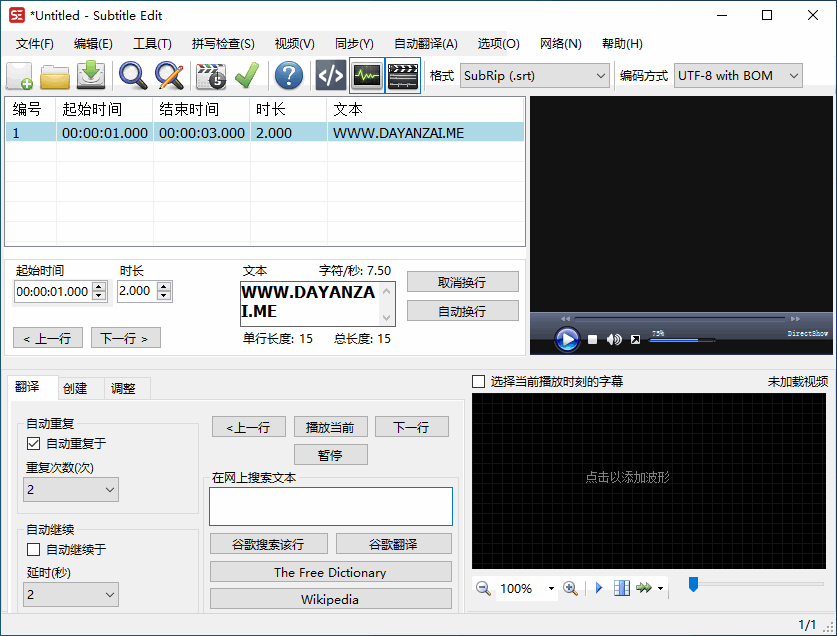Play video with blue play button
The image size is (837, 636).
coord(567,339)
